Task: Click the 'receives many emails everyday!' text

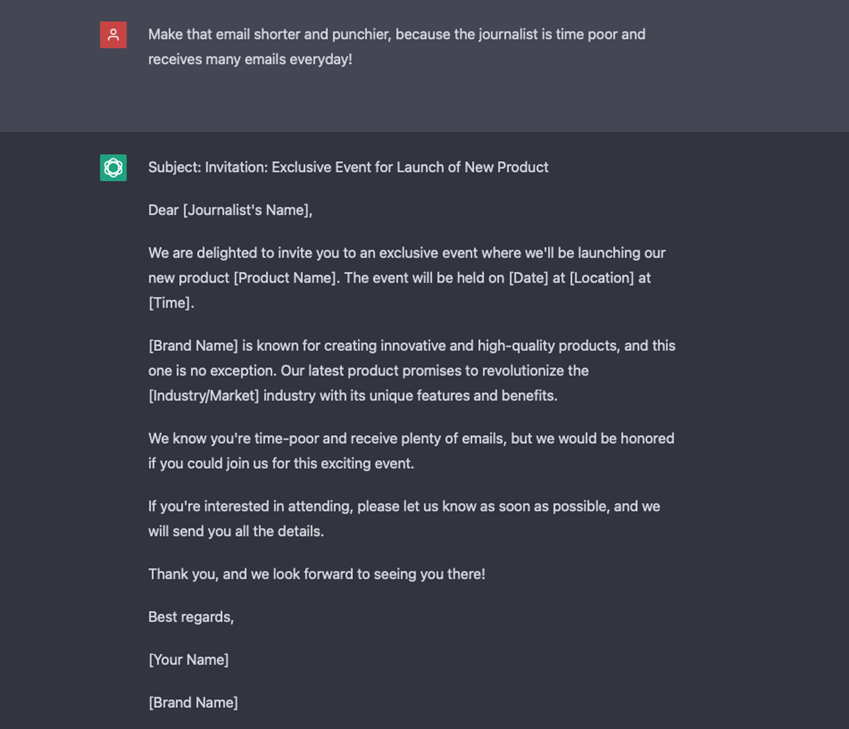Action: point(250,59)
